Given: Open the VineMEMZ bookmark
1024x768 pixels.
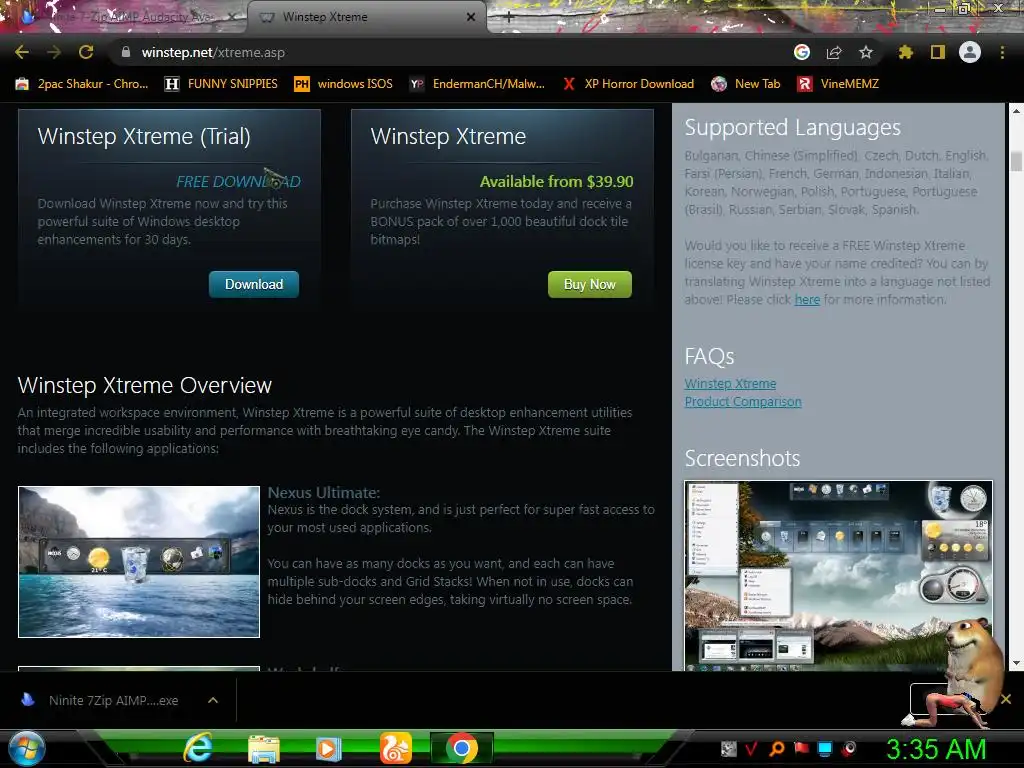Looking at the screenshot, I should [838, 84].
